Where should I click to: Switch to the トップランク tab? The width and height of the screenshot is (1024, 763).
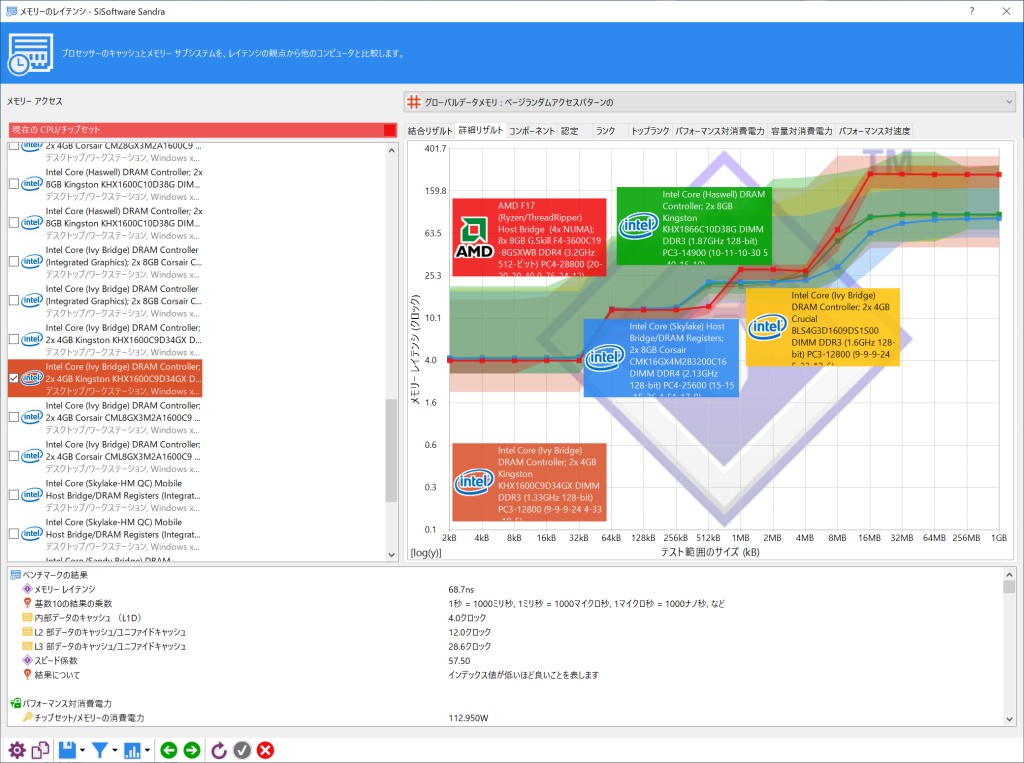pos(649,131)
